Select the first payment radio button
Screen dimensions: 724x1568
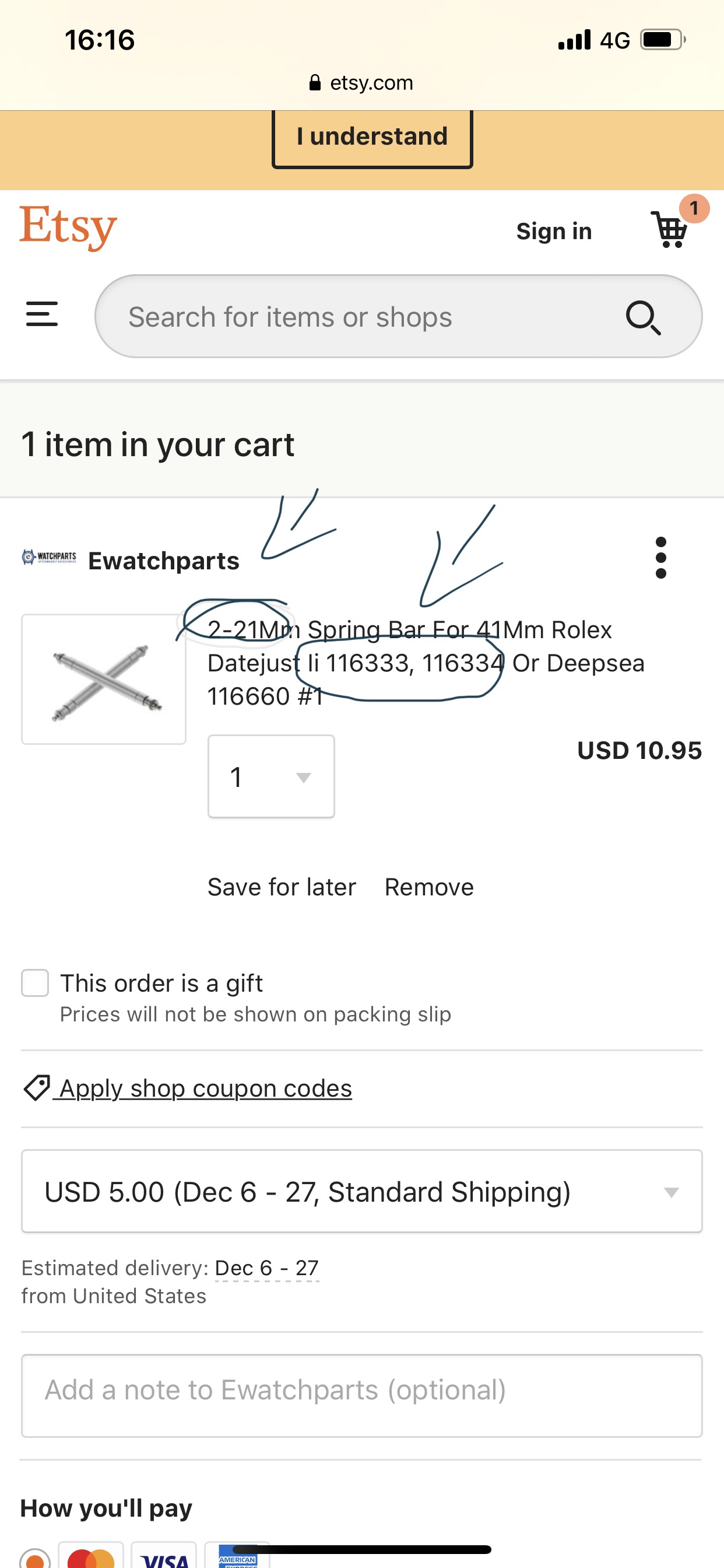(36, 1558)
